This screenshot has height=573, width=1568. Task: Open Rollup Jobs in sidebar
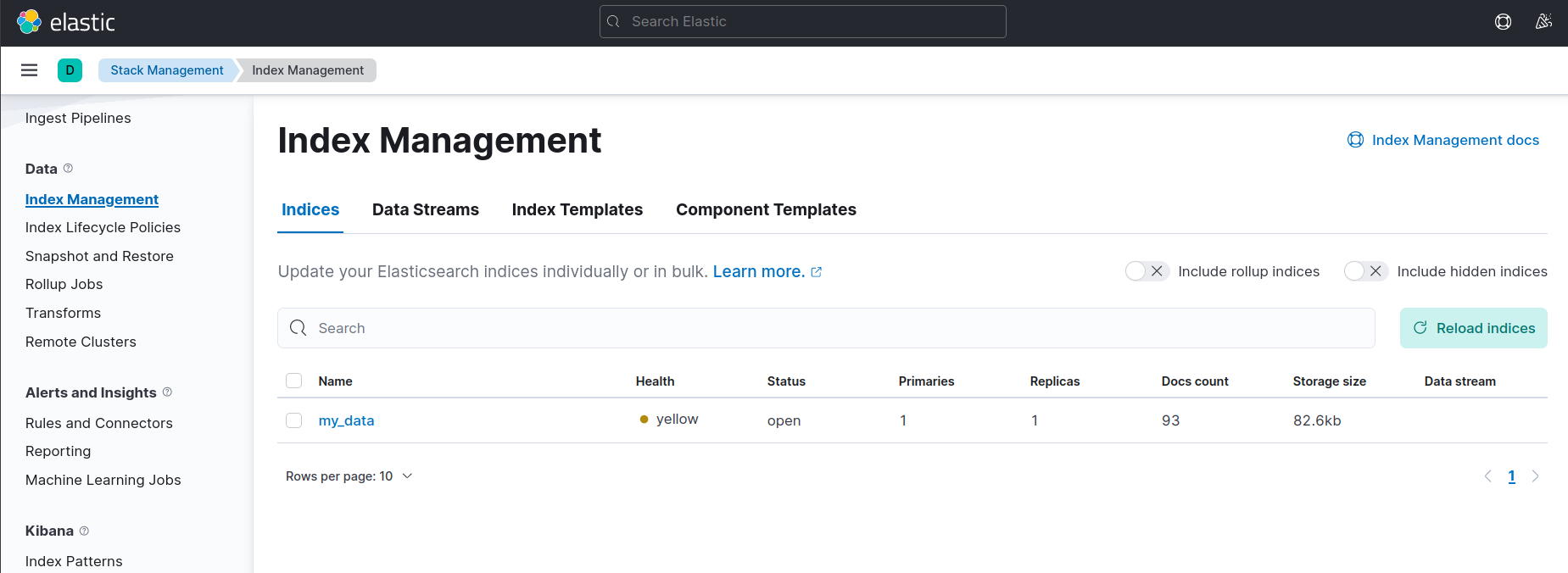pyautogui.click(x=64, y=284)
